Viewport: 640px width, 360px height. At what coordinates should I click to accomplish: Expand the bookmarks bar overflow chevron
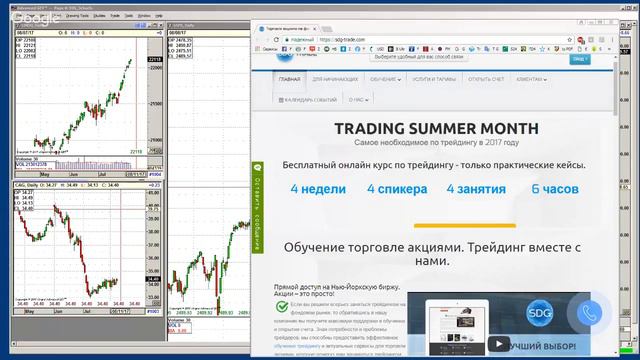(609, 49)
